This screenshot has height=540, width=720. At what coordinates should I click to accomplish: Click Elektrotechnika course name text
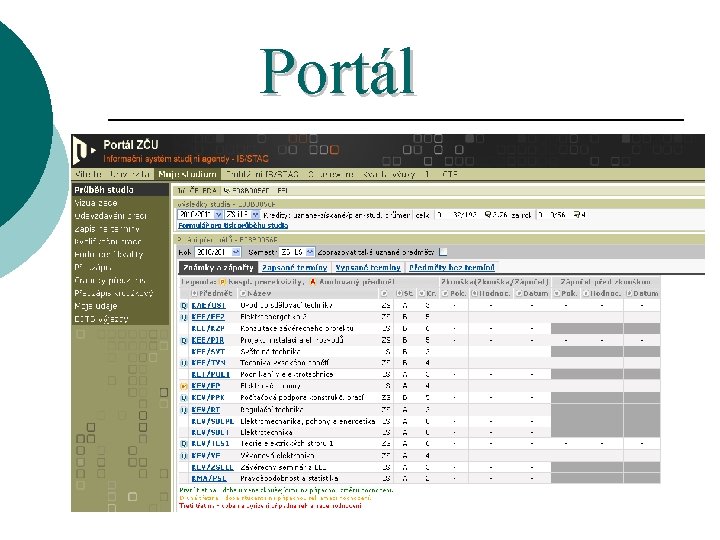pyautogui.click(x=266, y=433)
